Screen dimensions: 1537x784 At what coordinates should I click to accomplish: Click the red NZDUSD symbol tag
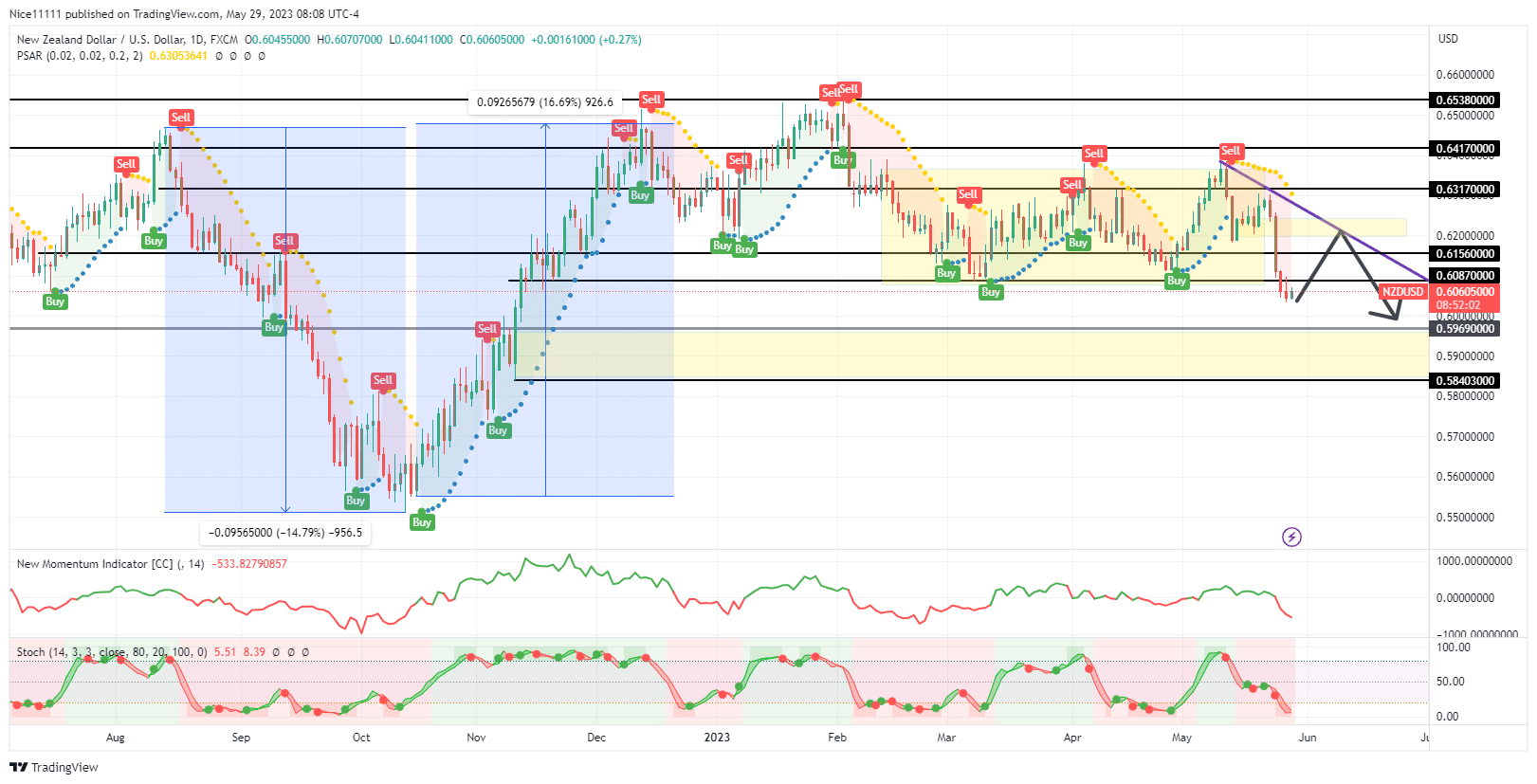[1403, 292]
